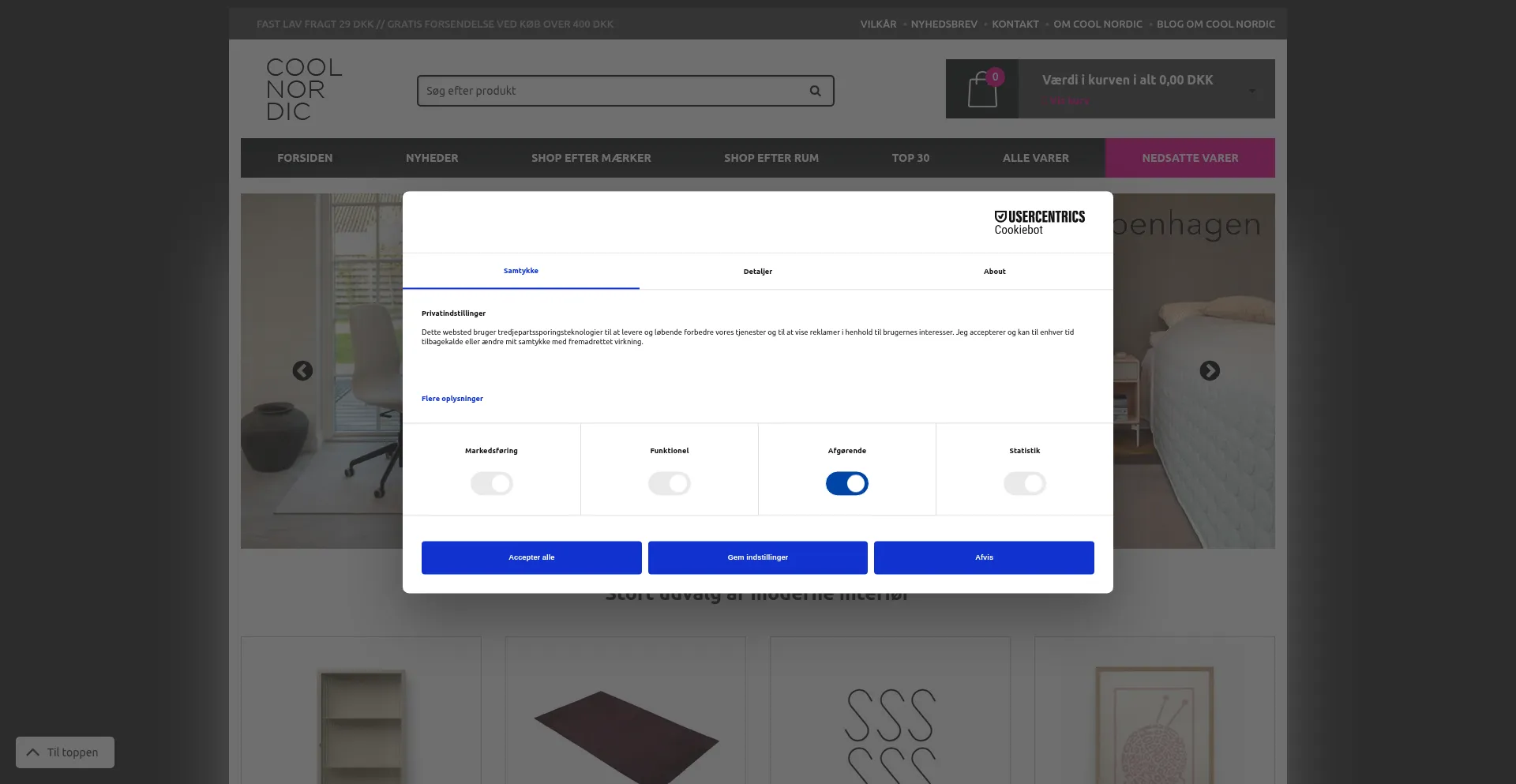Open the Shop efter mærker menu
This screenshot has width=1516, height=784.
point(591,158)
